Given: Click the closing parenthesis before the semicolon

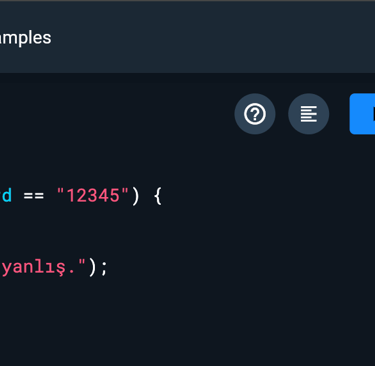Looking at the screenshot, I should tap(92, 268).
